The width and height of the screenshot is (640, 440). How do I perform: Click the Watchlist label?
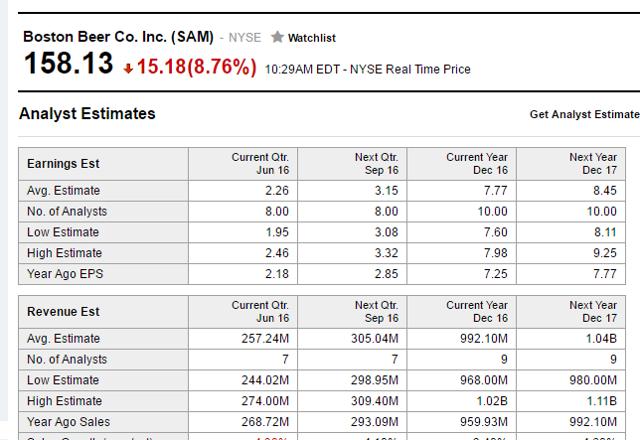[x=312, y=38]
